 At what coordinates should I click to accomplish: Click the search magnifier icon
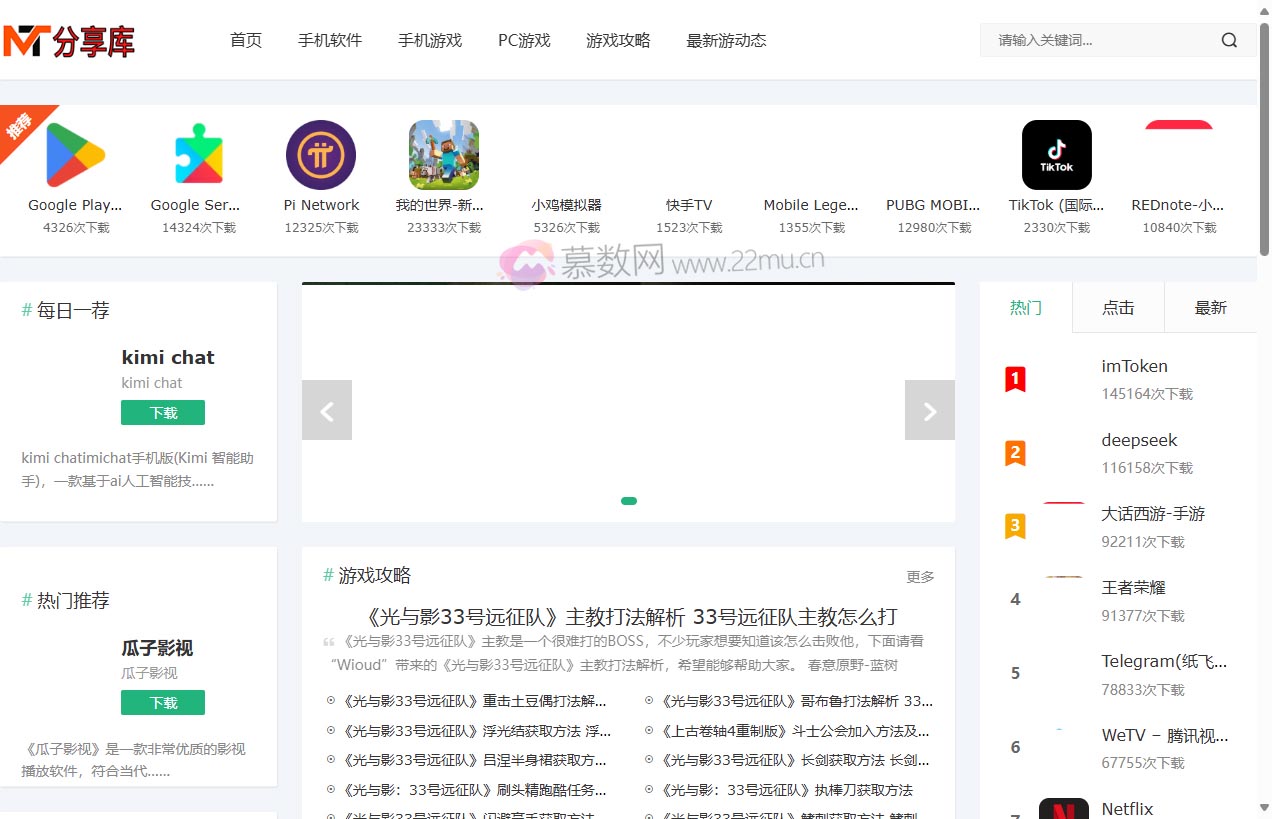[x=1229, y=41]
